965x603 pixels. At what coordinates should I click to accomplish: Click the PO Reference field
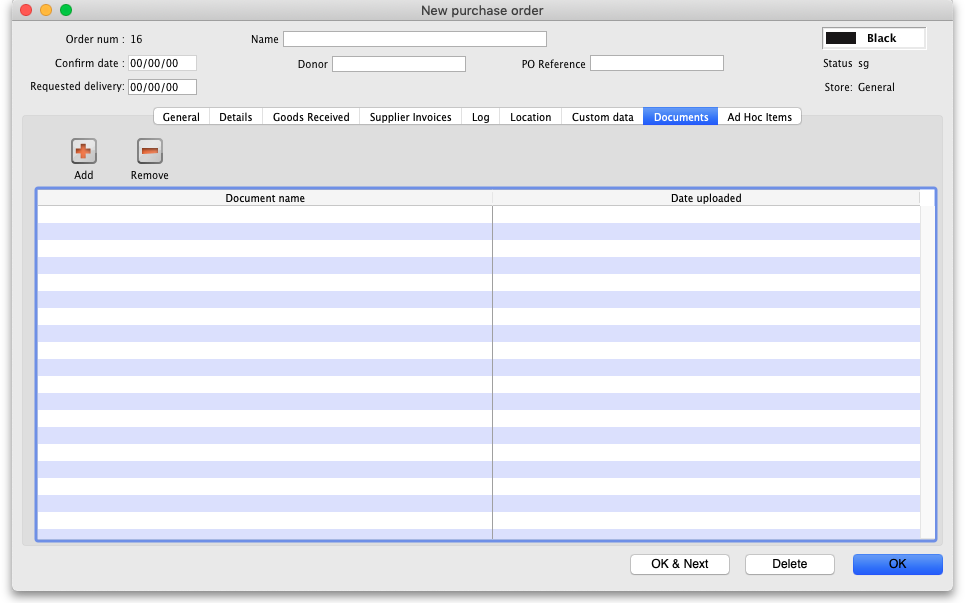(x=656, y=64)
